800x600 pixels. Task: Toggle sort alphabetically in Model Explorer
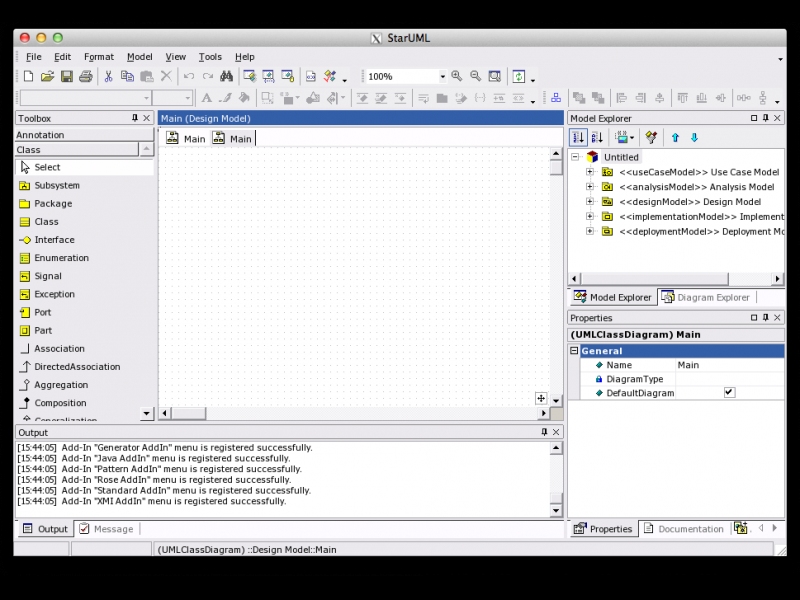597,137
